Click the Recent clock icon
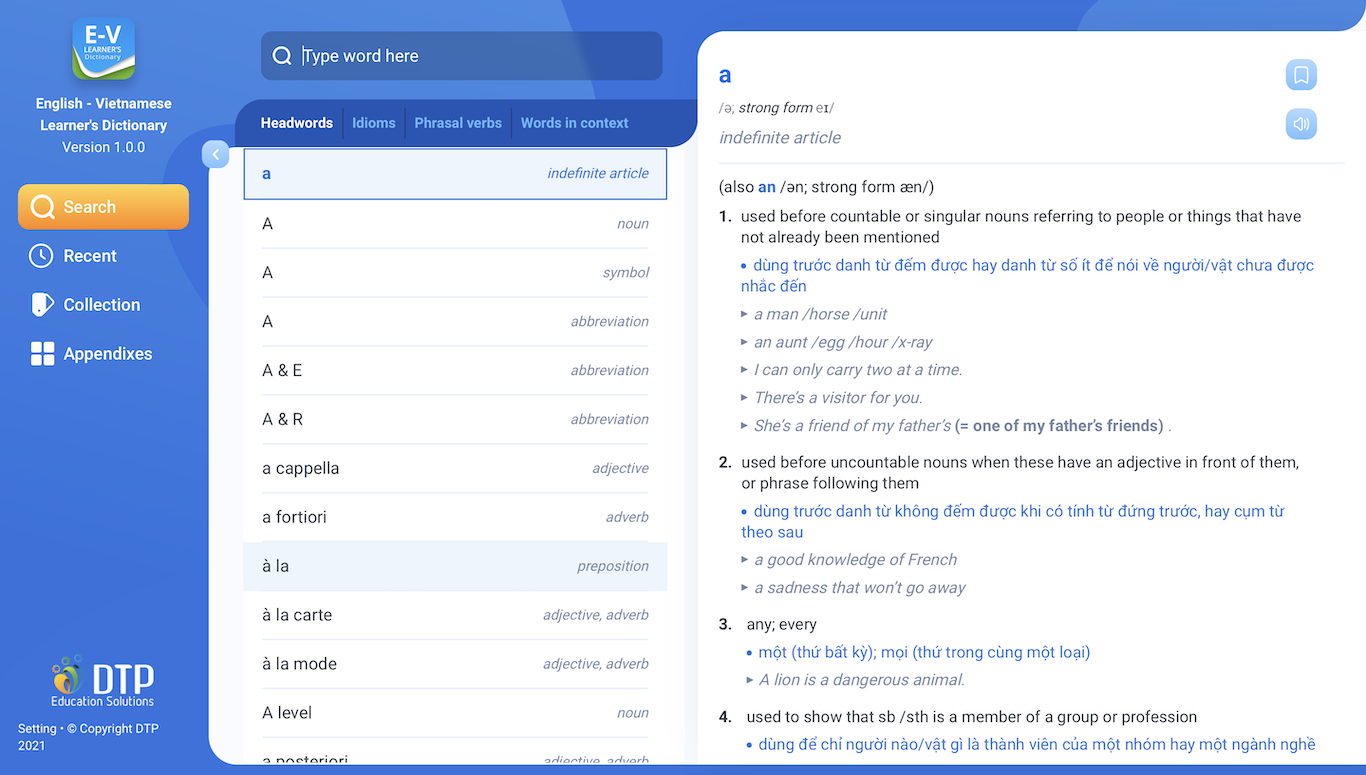This screenshot has height=775, width=1366. tap(41, 256)
